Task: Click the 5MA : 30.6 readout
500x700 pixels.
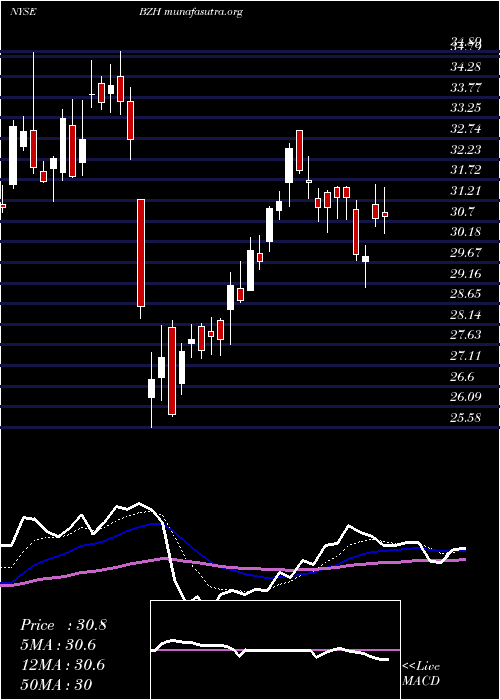Action: coord(58,645)
